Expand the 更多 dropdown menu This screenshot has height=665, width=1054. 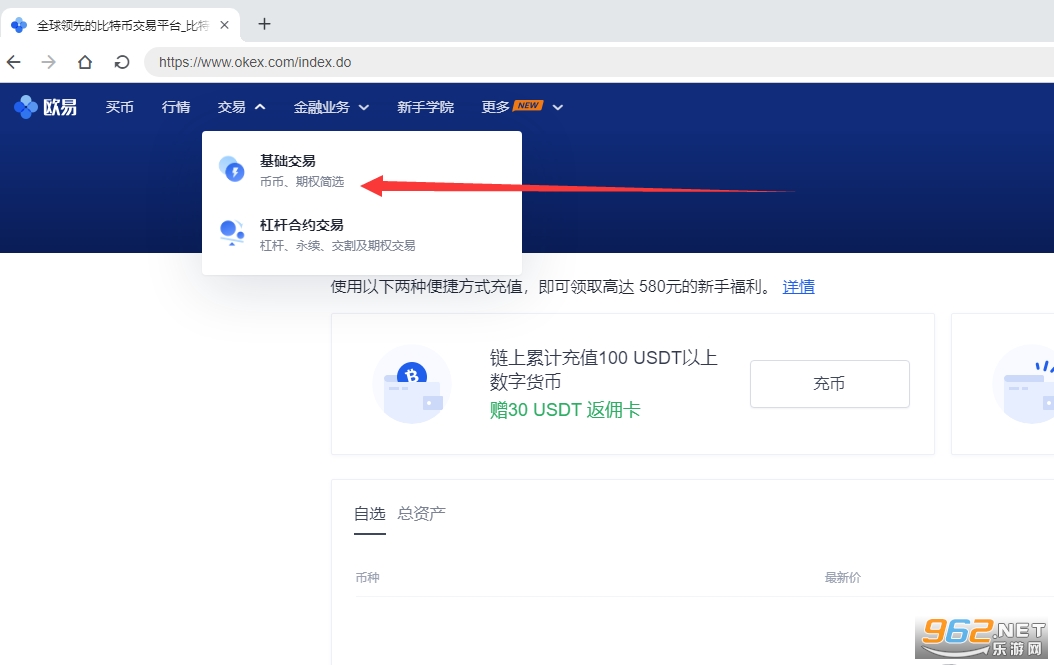point(522,107)
